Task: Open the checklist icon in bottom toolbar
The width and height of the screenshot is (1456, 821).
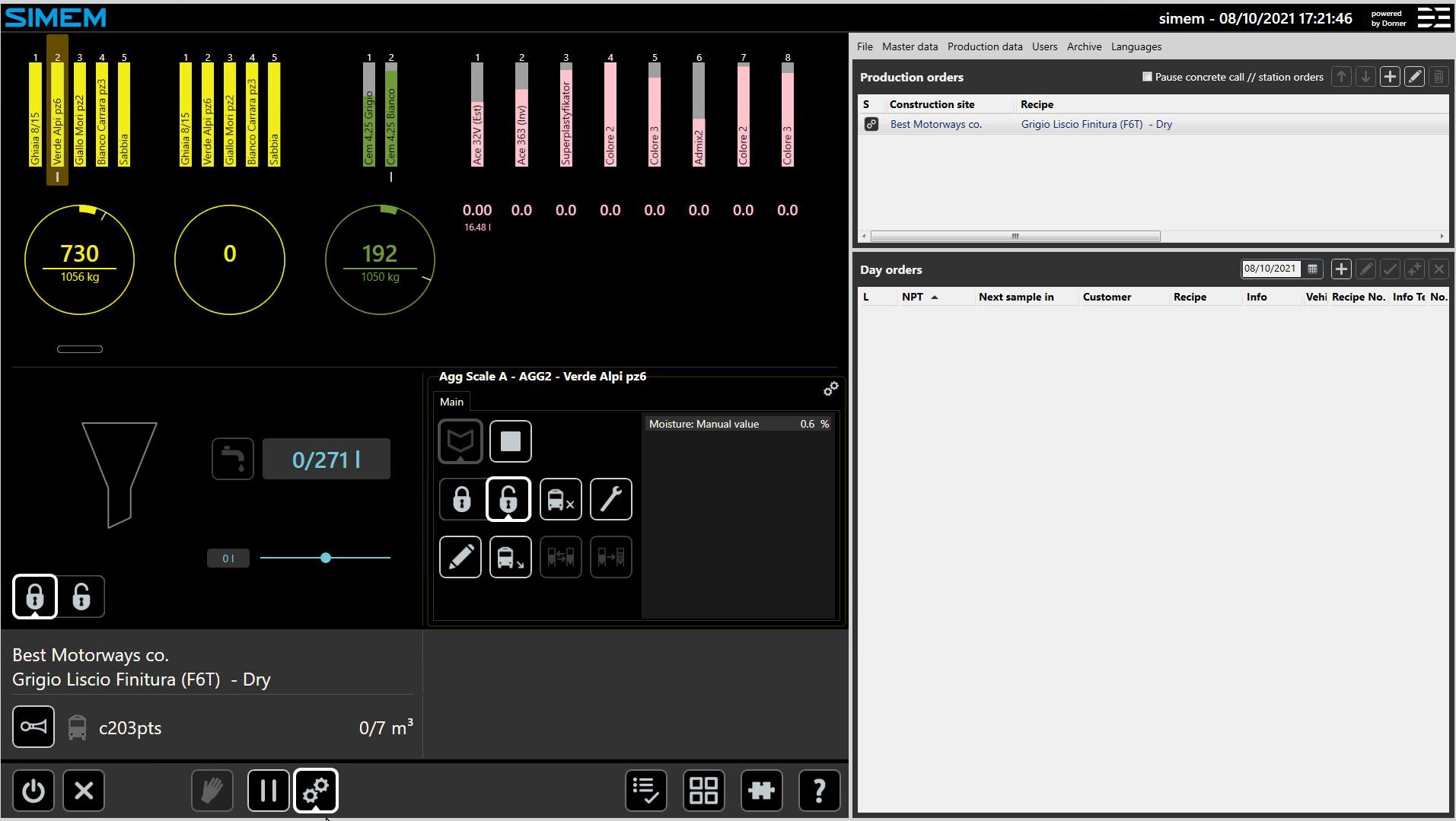Action: pos(645,791)
